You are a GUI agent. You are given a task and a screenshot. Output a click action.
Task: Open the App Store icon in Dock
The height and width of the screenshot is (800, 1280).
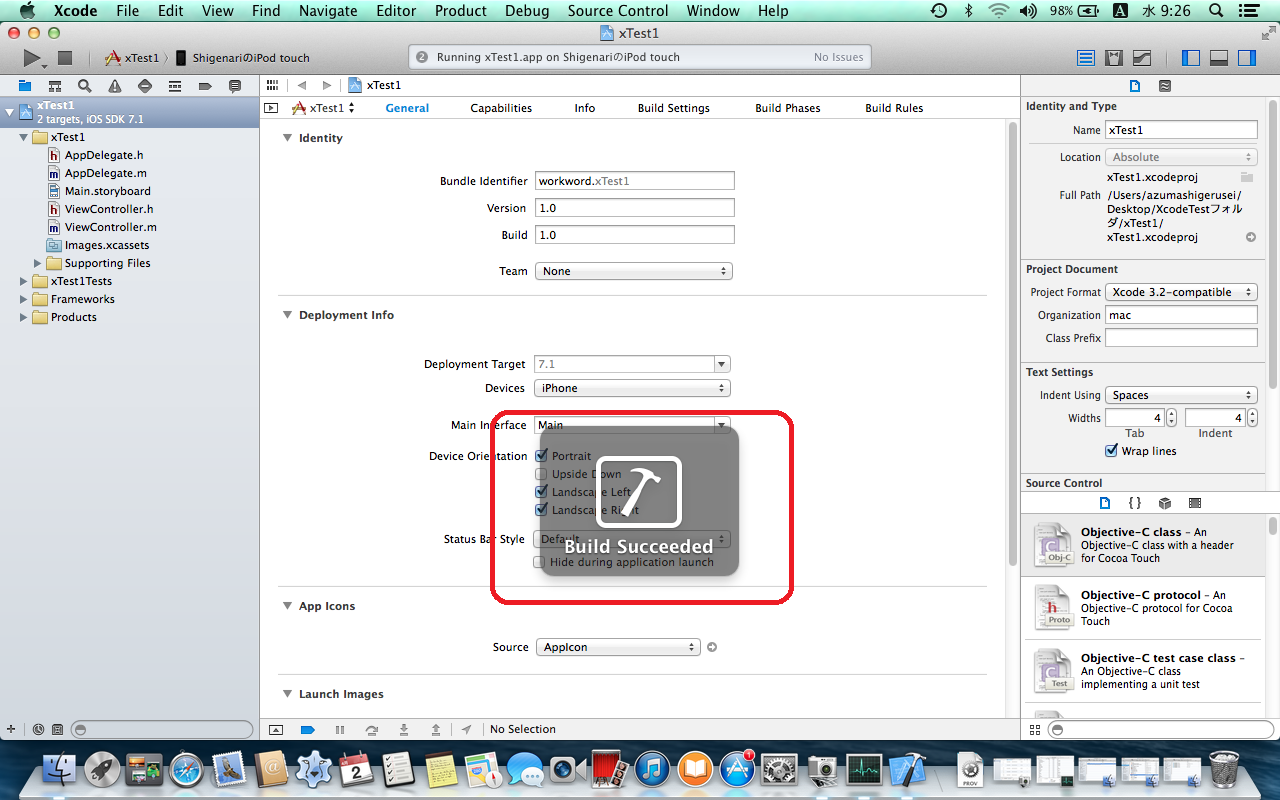(x=737, y=769)
